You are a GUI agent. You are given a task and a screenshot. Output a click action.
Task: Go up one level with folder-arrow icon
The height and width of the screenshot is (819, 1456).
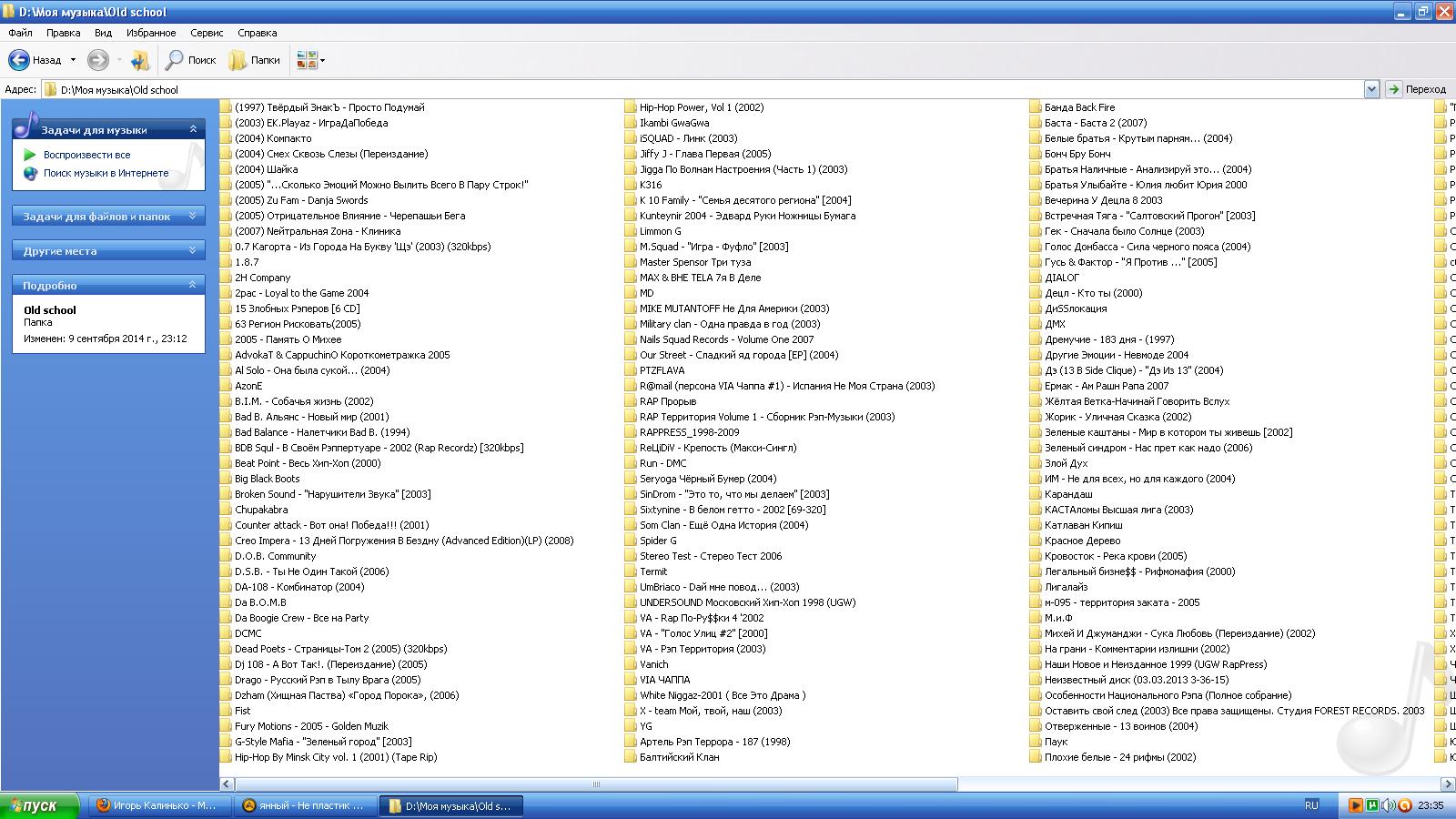[139, 60]
